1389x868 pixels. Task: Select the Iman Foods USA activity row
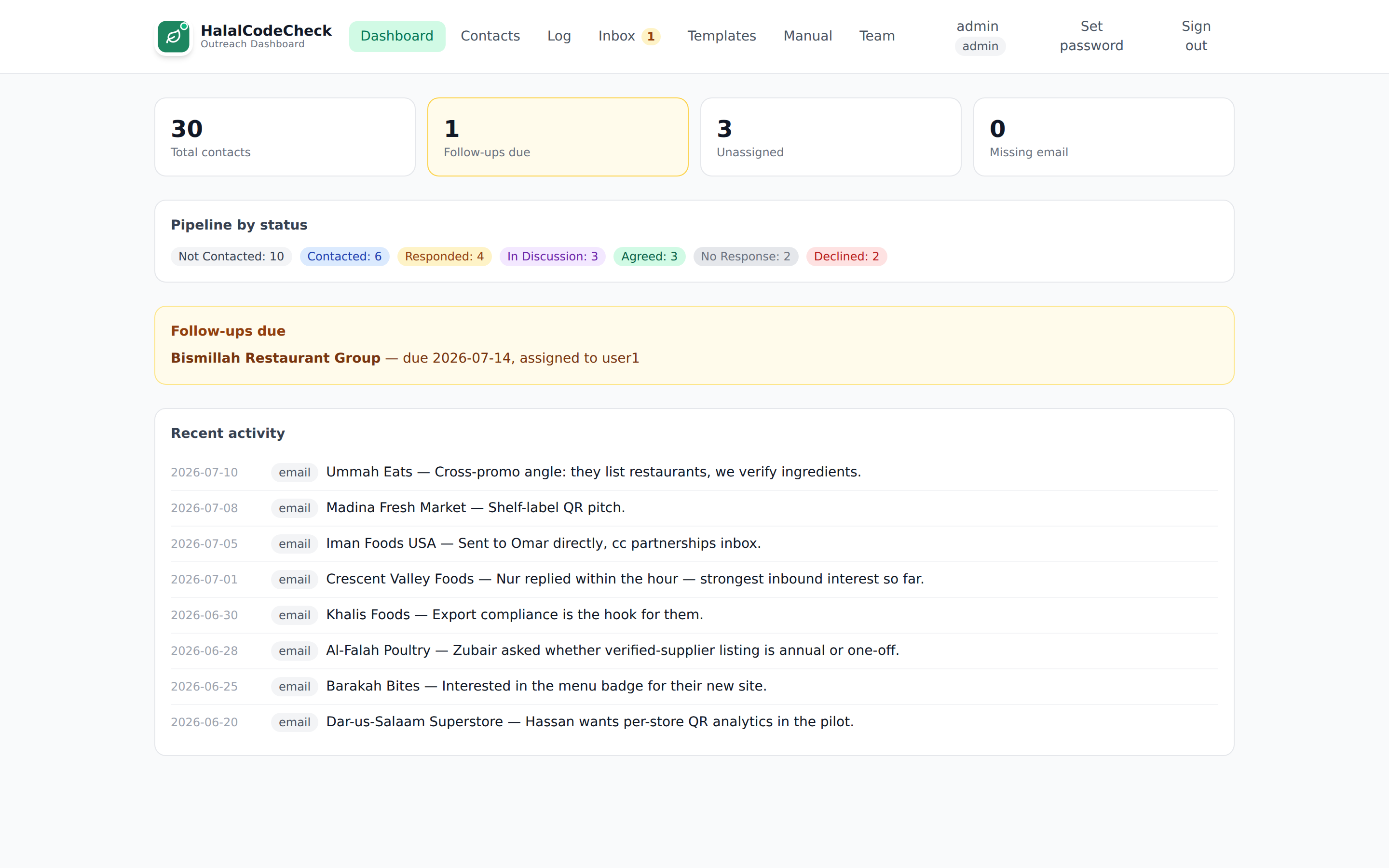[694, 543]
